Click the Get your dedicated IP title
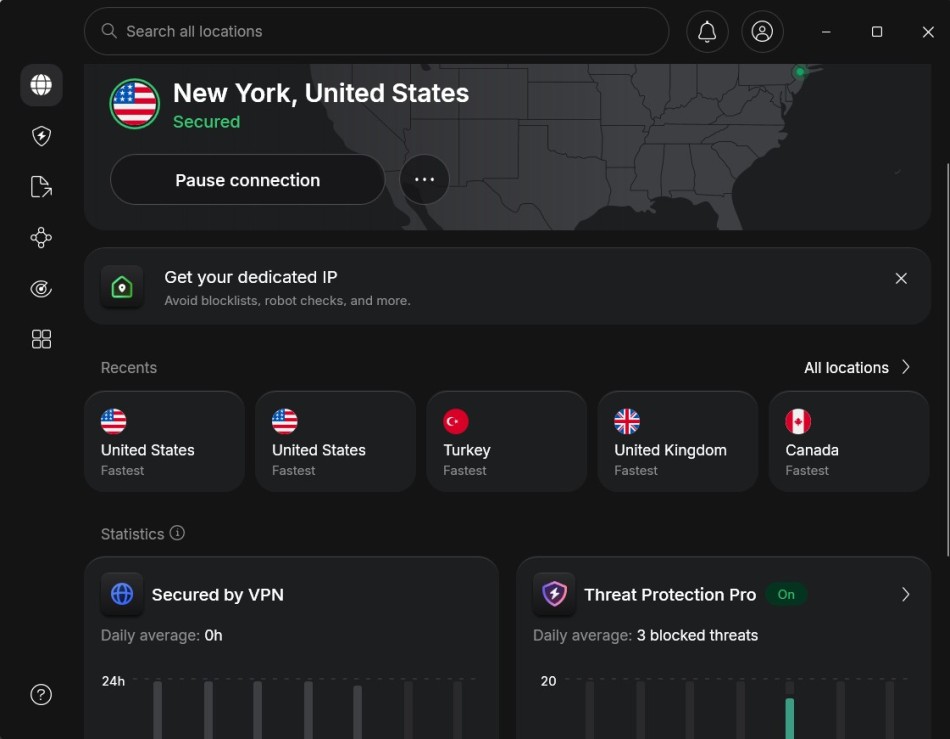The height and width of the screenshot is (739, 950). (x=251, y=277)
